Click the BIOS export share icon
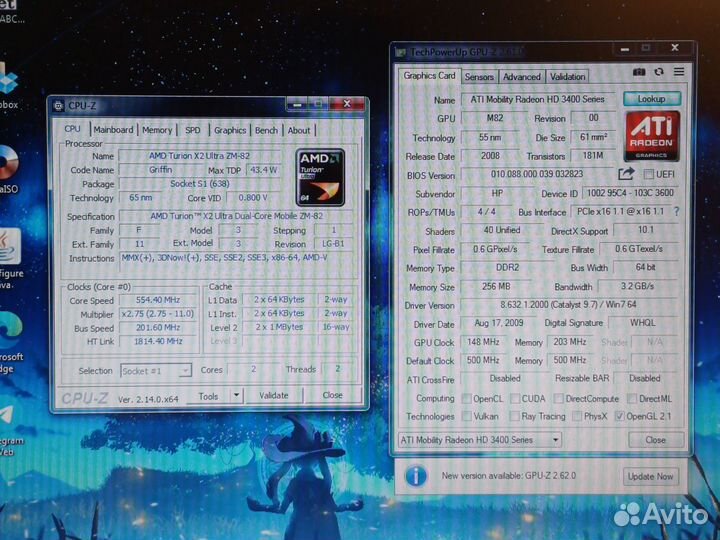 point(627,175)
